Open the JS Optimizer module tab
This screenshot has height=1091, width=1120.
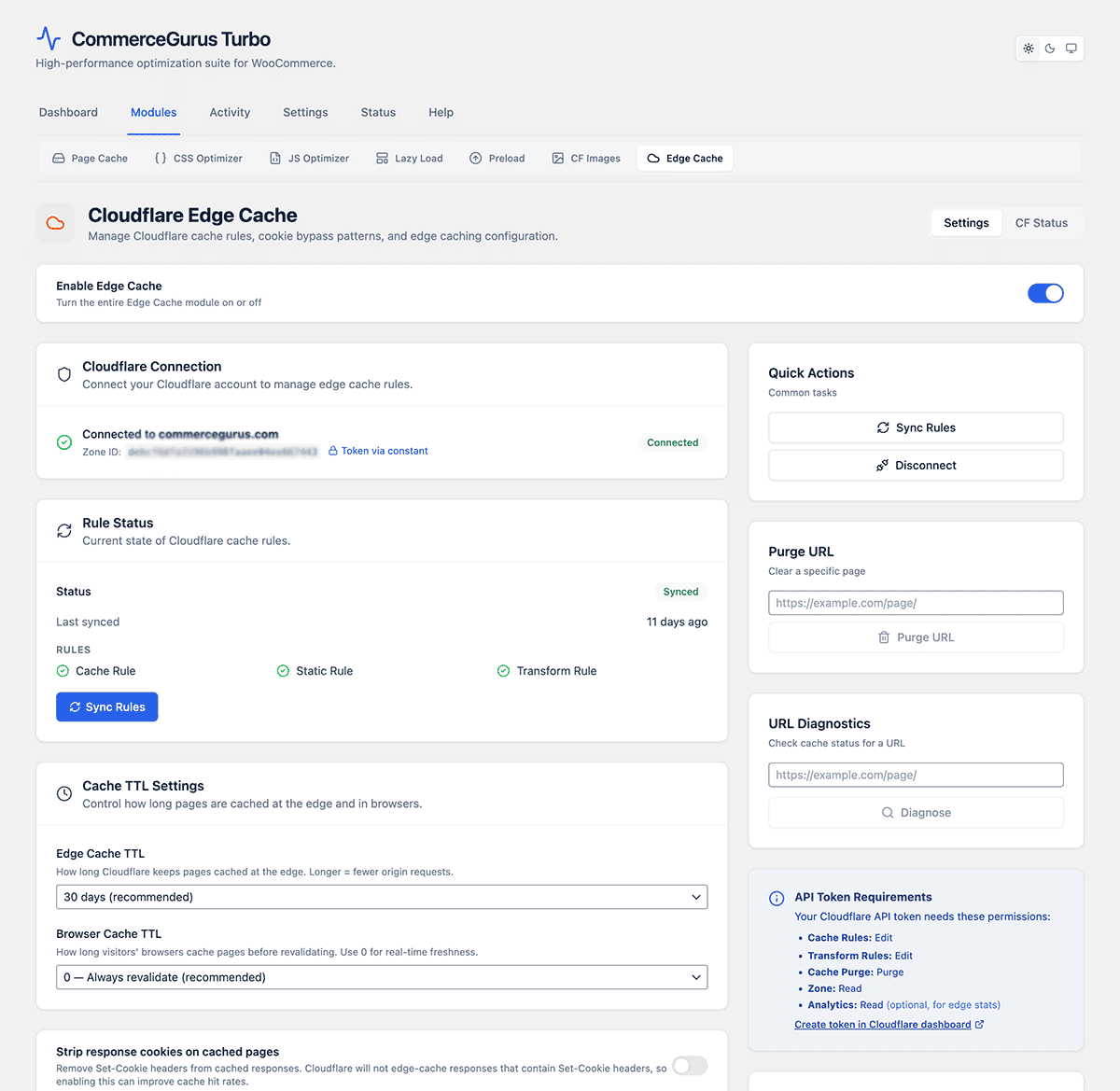point(309,159)
